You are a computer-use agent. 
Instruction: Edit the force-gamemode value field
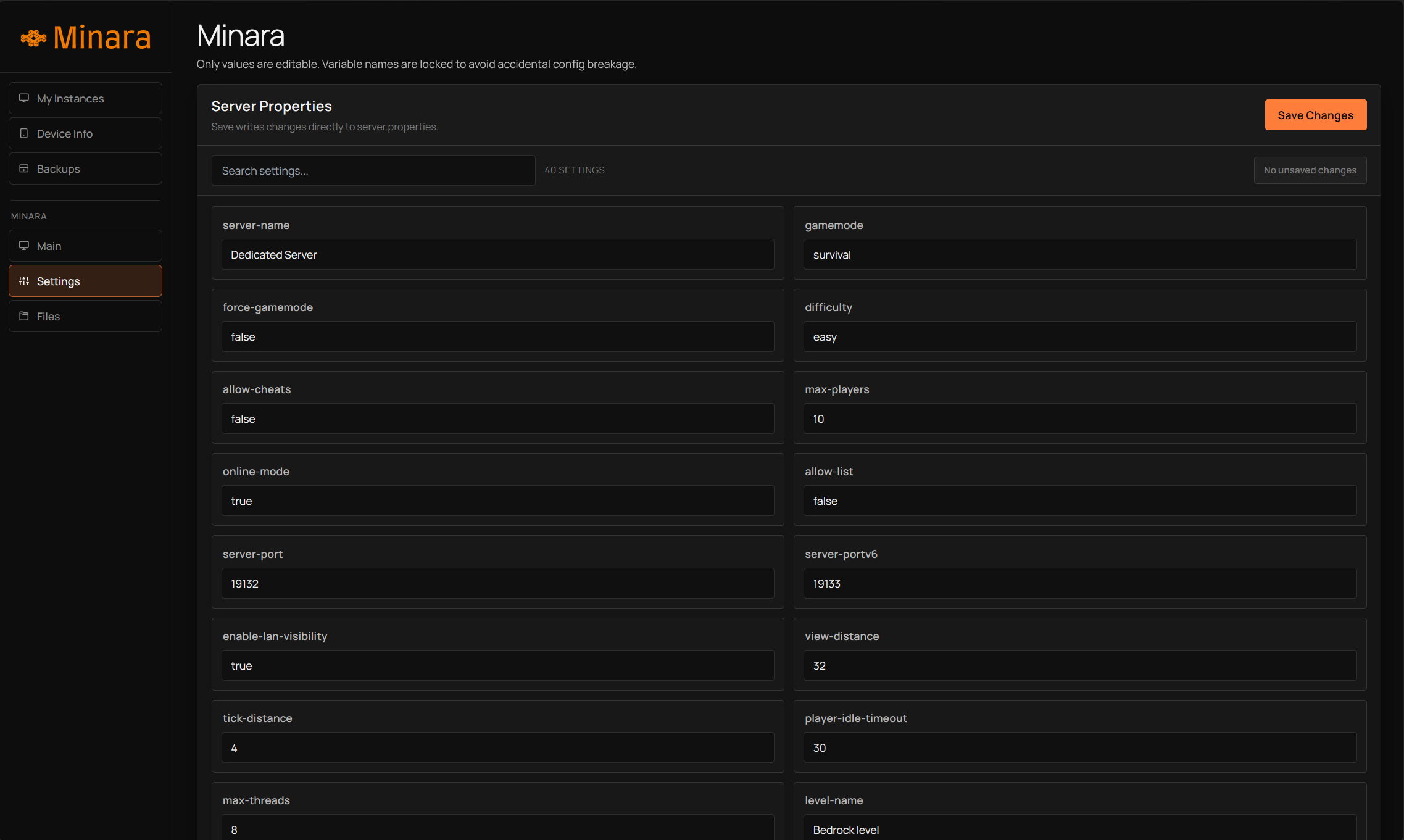(x=497, y=336)
